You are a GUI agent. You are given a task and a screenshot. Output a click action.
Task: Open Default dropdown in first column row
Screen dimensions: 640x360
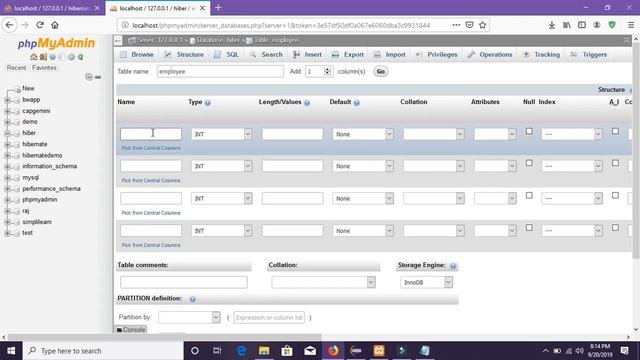(x=363, y=134)
